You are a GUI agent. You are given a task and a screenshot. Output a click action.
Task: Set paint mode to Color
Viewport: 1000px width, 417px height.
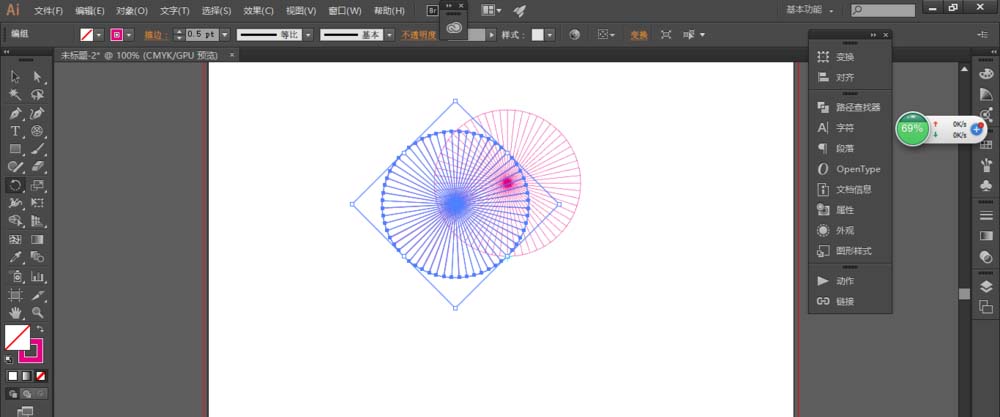[x=13, y=376]
